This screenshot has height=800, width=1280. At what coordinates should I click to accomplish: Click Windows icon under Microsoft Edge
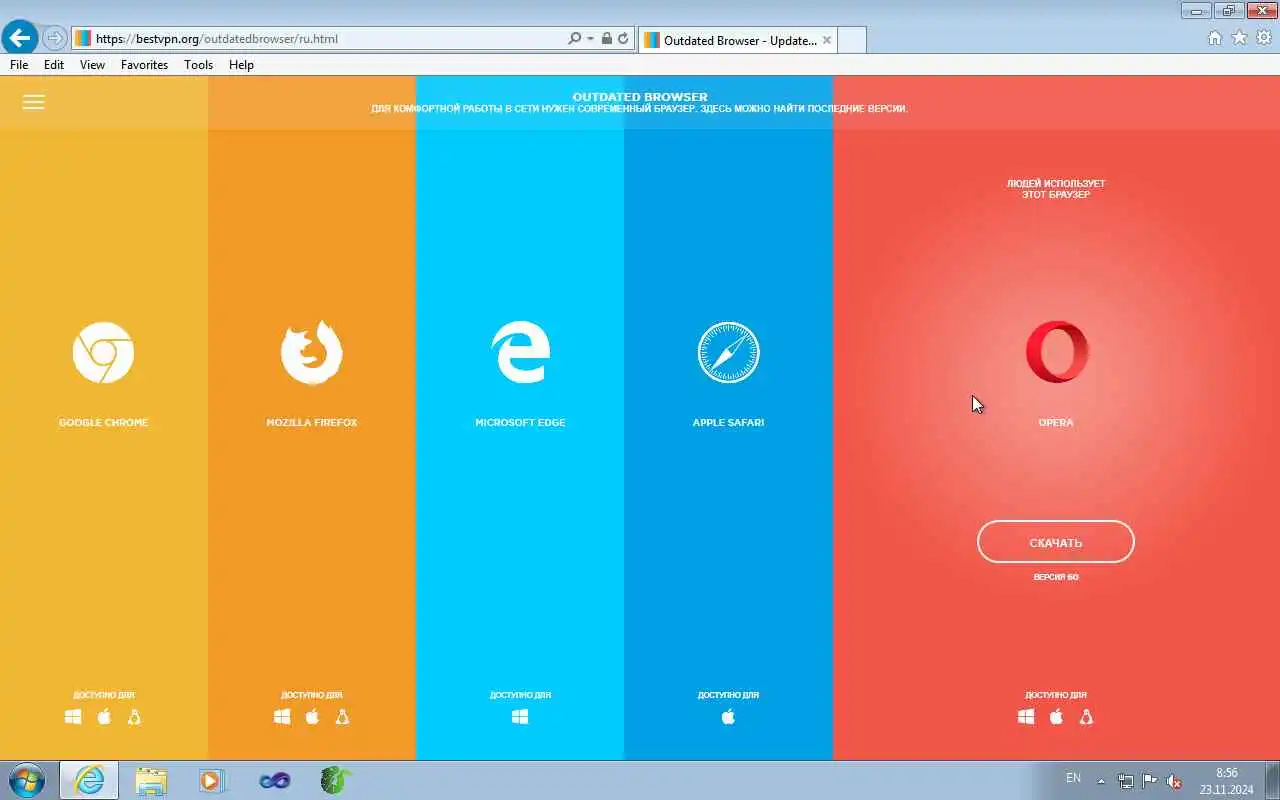[520, 717]
